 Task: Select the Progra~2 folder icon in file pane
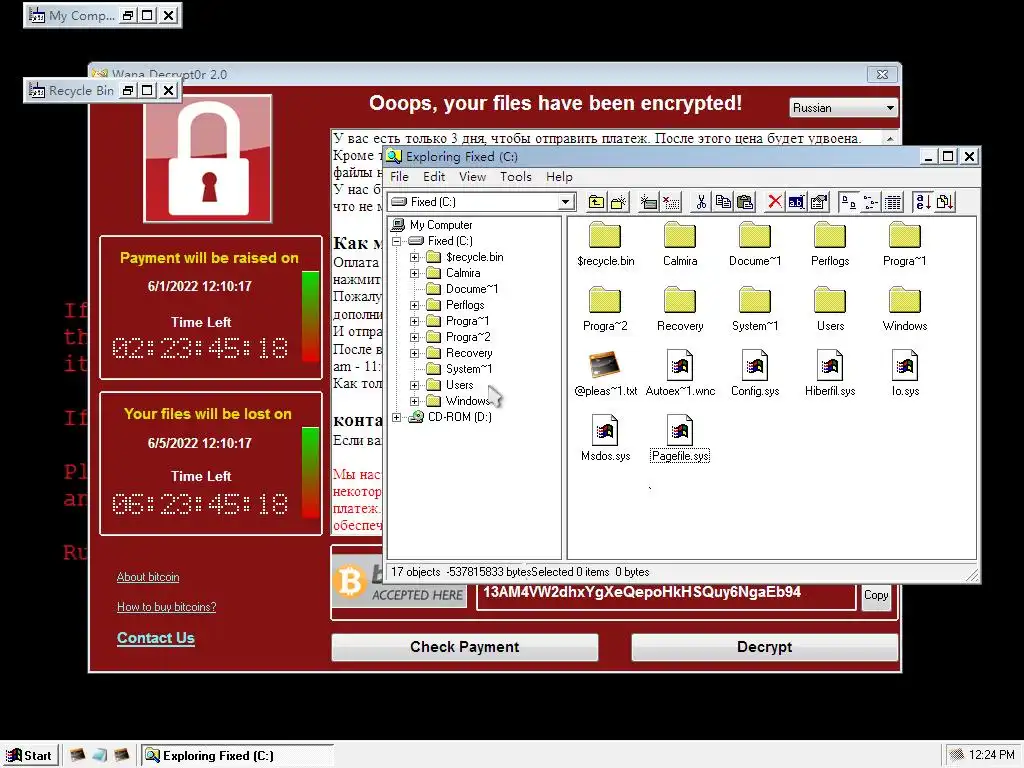605,300
